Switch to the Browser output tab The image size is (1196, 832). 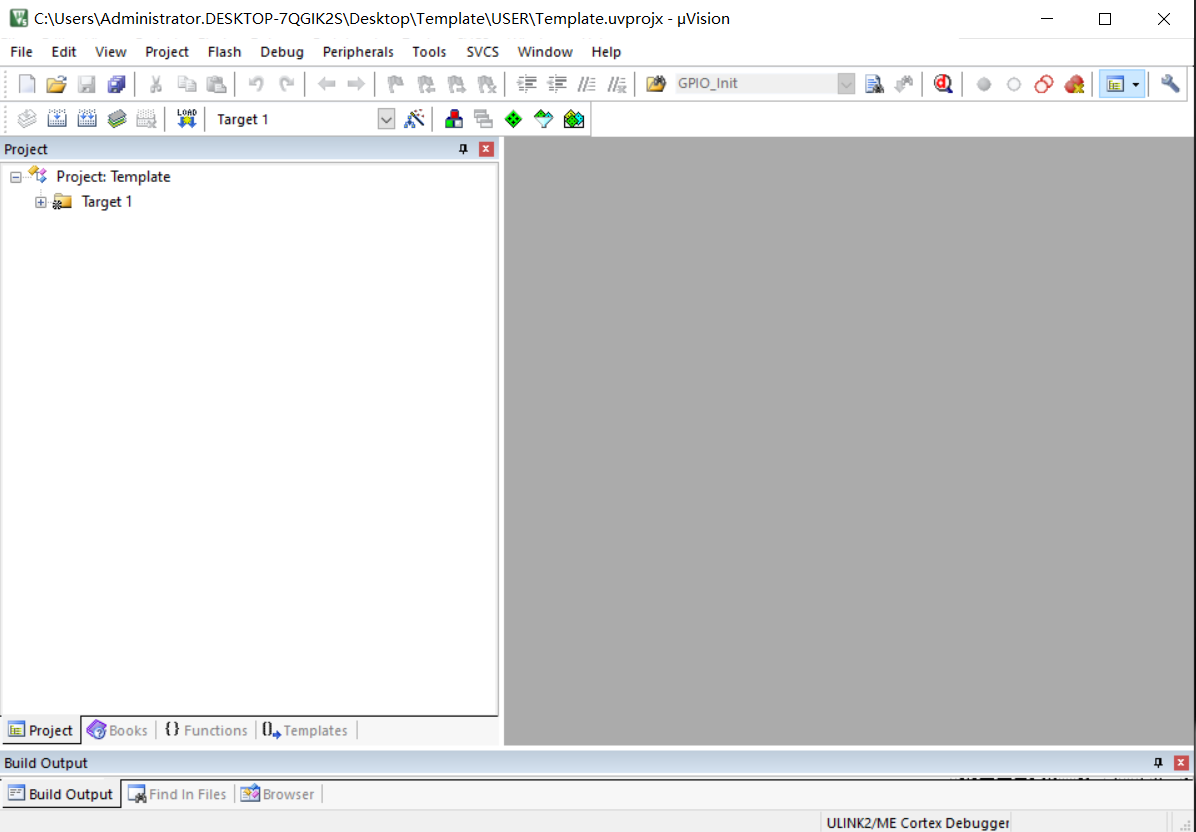click(278, 795)
